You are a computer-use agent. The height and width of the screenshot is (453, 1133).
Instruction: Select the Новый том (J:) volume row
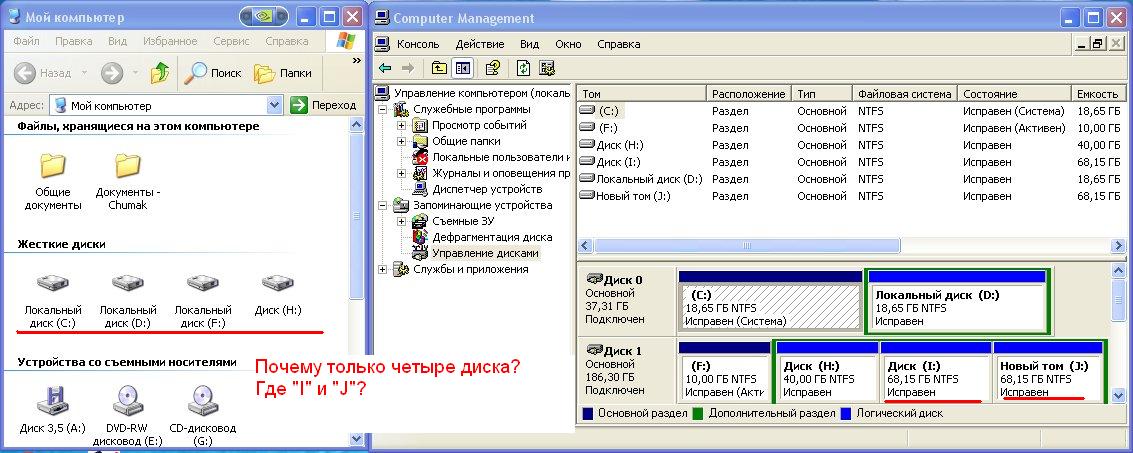click(850, 196)
